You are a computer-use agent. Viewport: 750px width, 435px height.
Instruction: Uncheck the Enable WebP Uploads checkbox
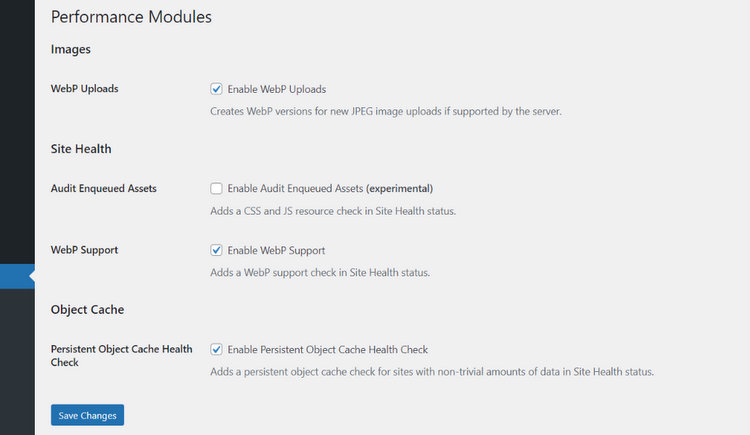point(216,89)
